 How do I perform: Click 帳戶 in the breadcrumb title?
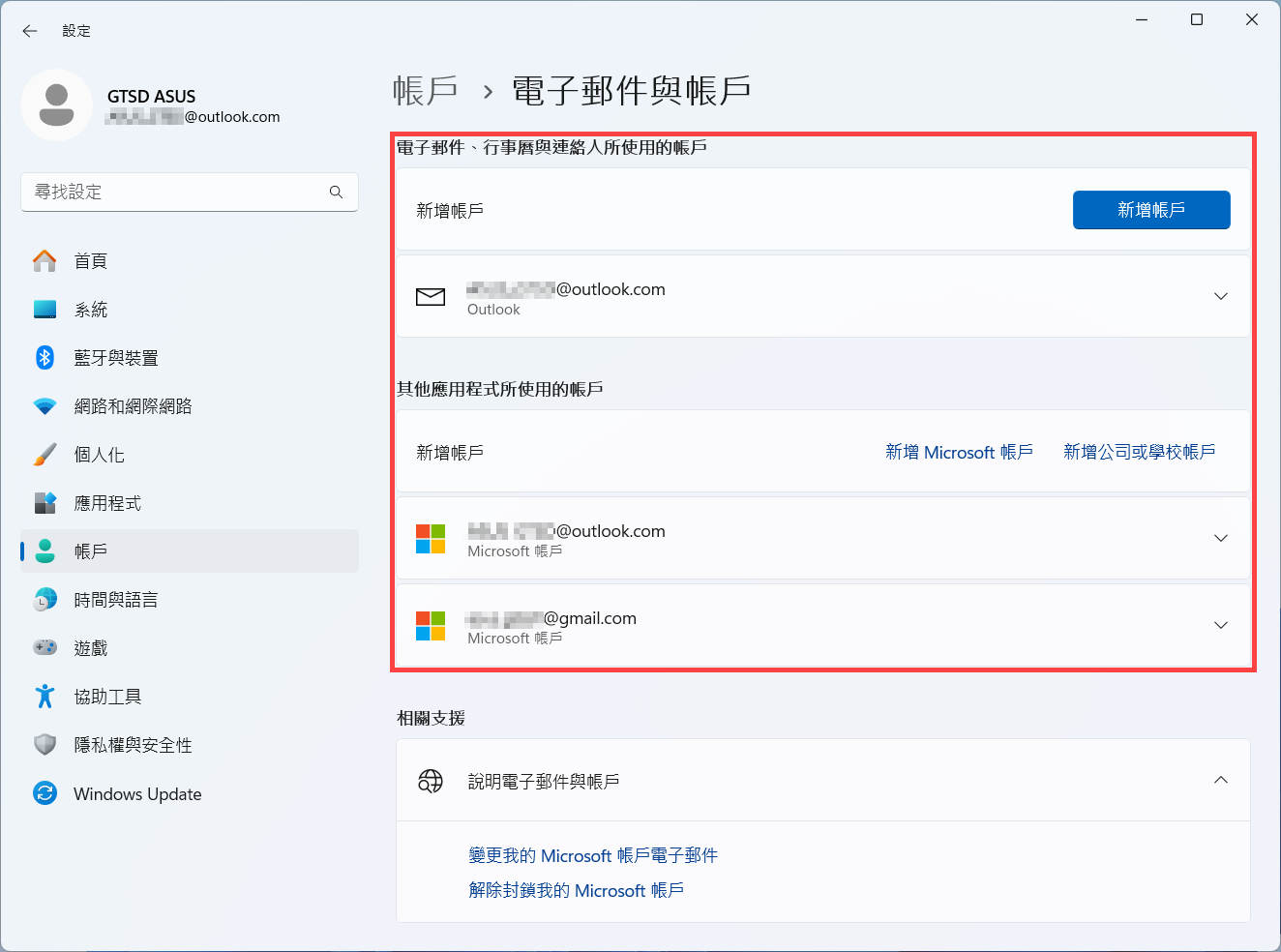(x=426, y=91)
